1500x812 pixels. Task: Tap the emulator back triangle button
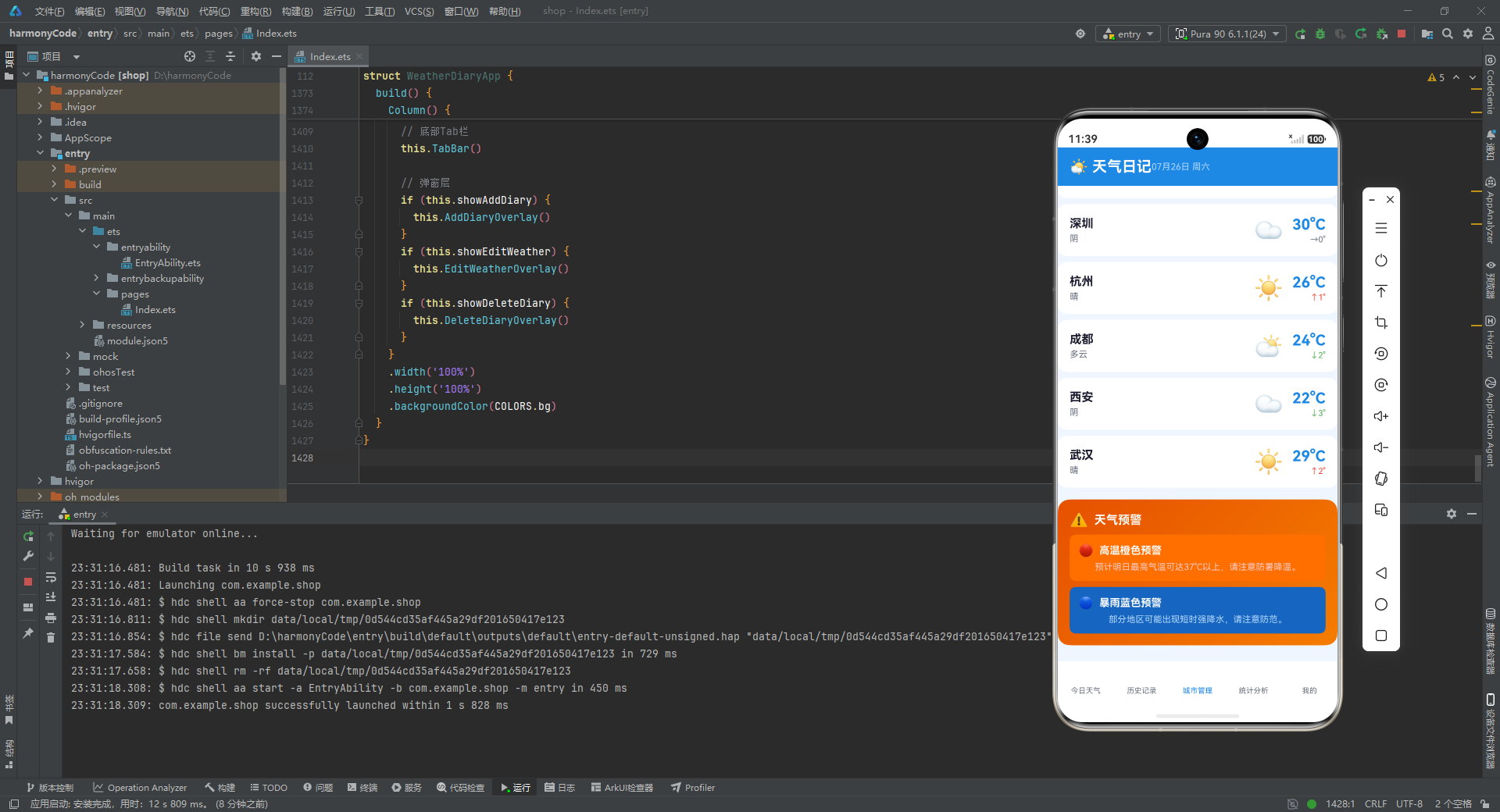(1381, 573)
